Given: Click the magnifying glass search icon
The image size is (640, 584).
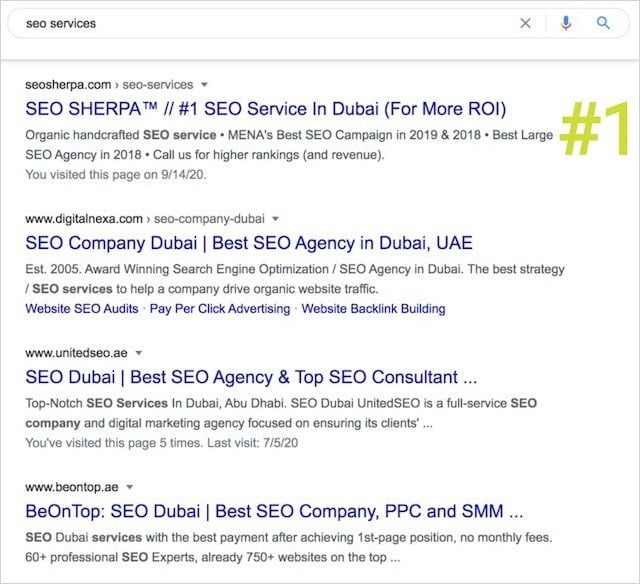Looking at the screenshot, I should click(x=603, y=23).
